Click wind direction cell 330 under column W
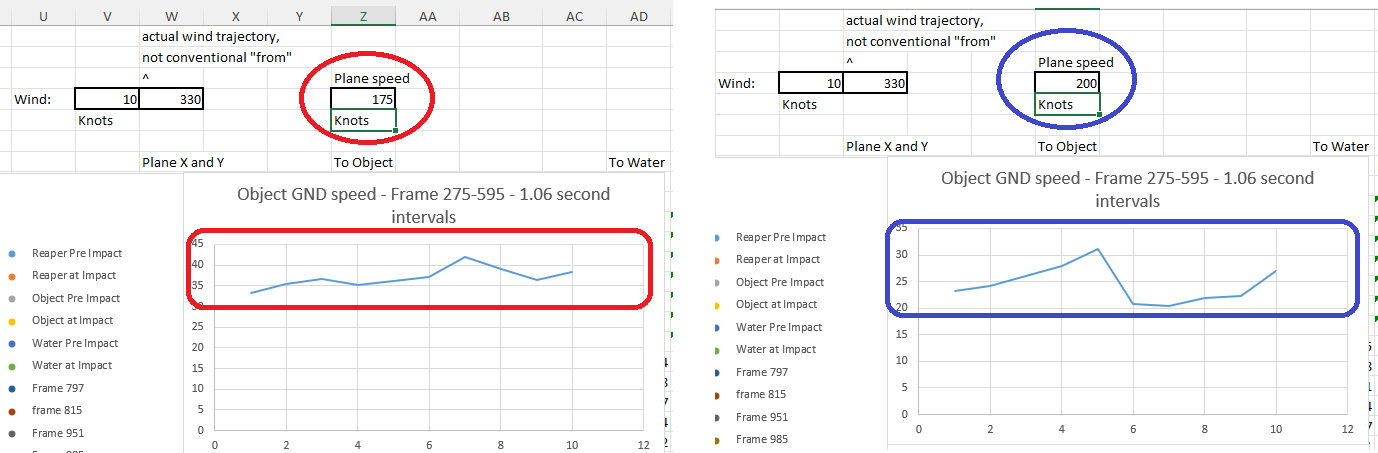The height and width of the screenshot is (453, 1378). (x=172, y=99)
